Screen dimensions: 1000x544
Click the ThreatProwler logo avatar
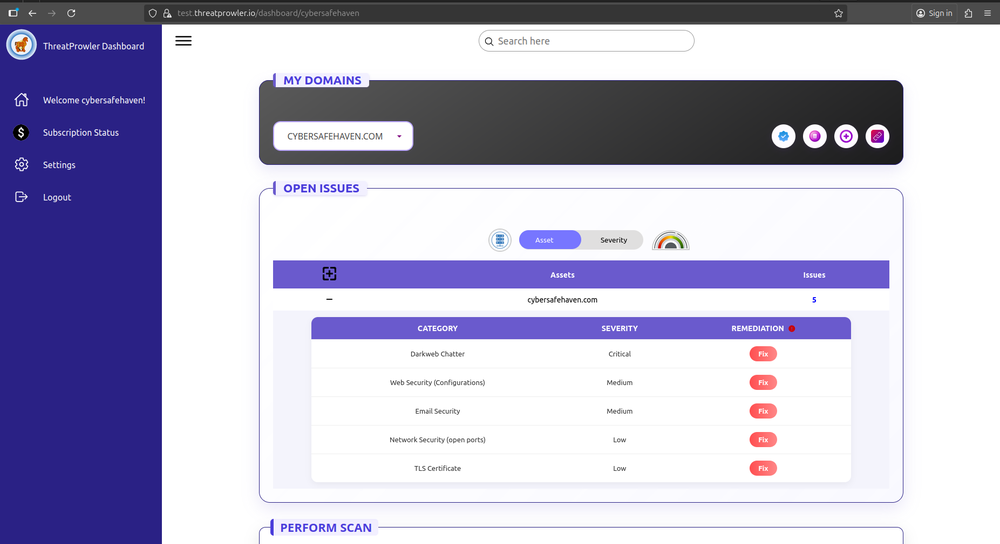21,45
